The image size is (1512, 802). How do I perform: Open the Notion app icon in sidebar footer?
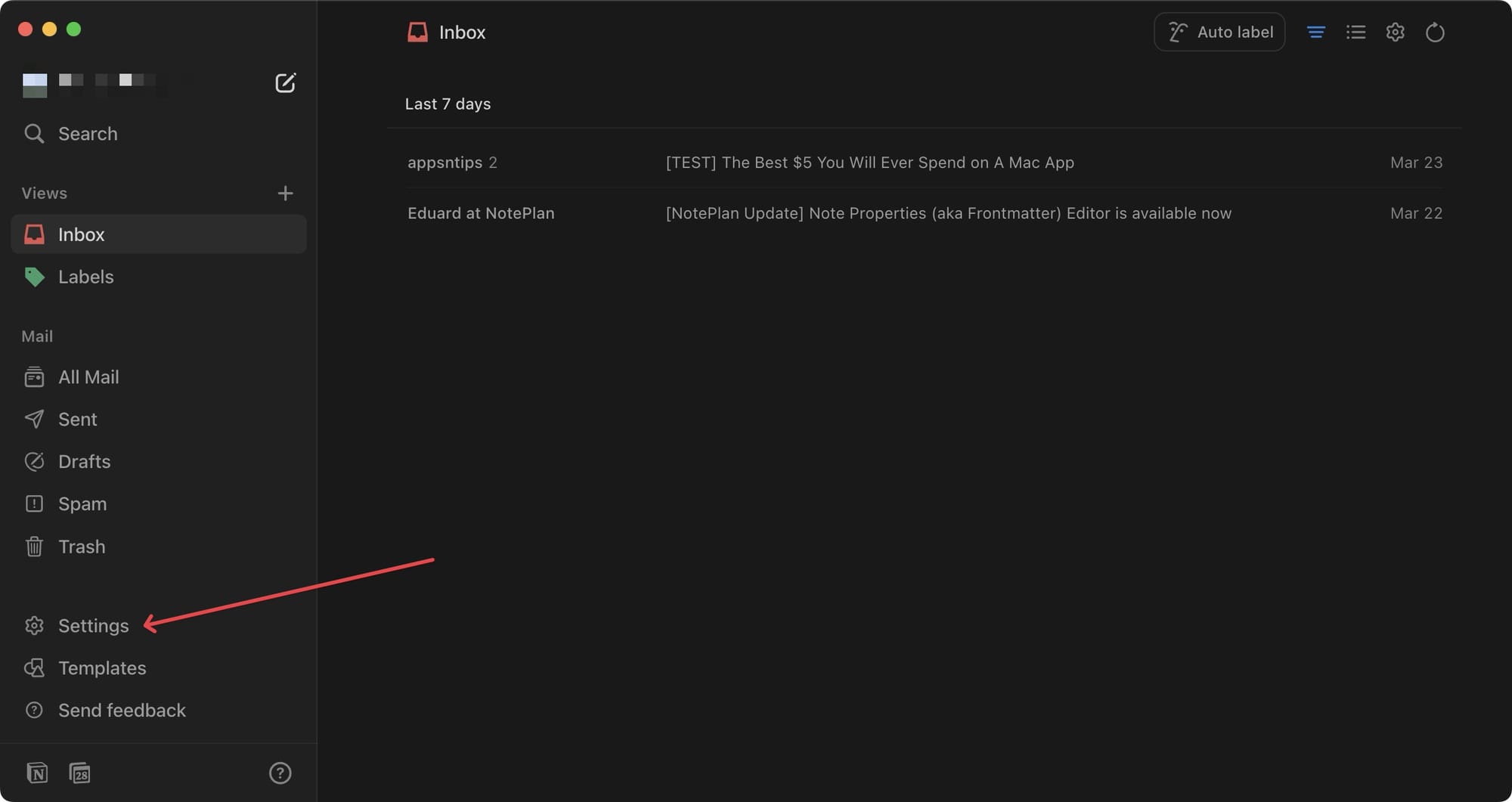[37, 773]
